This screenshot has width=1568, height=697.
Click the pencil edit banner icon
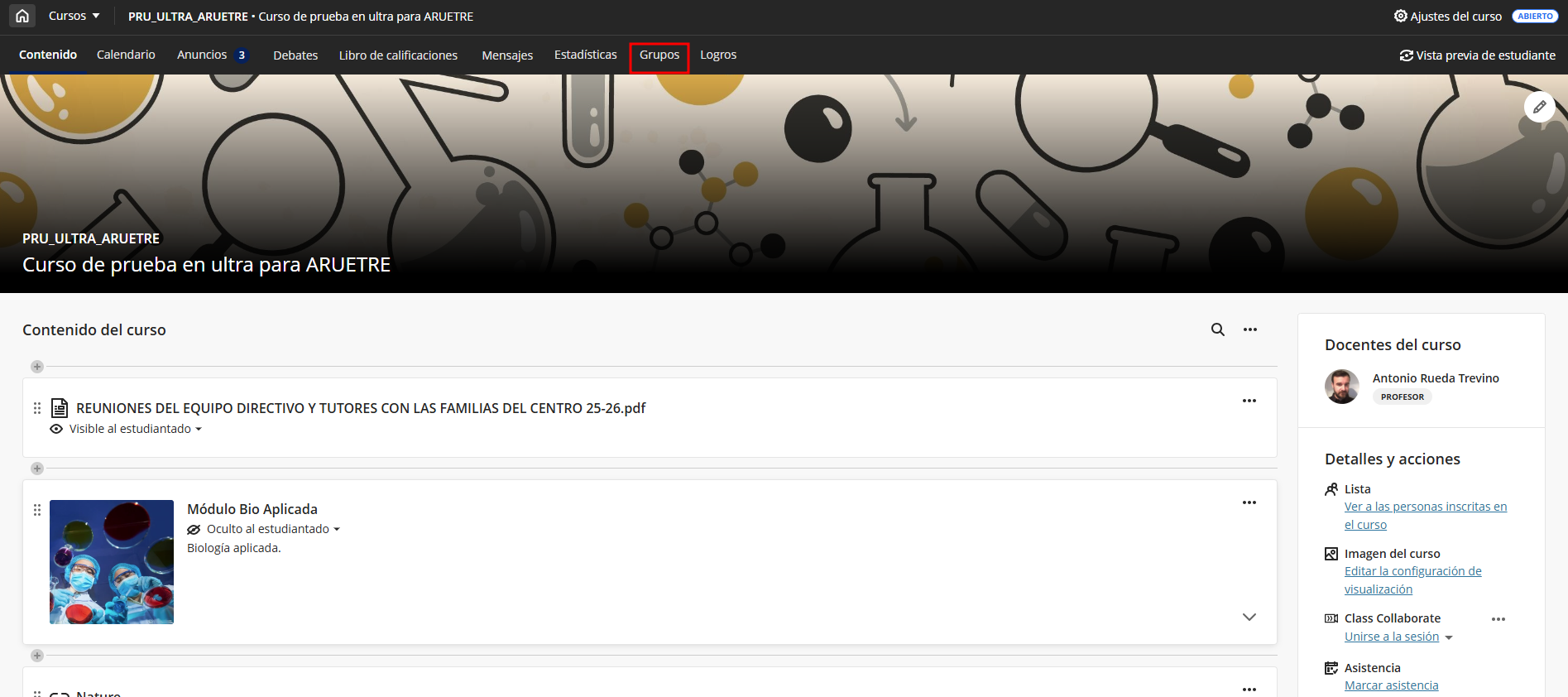1539,107
